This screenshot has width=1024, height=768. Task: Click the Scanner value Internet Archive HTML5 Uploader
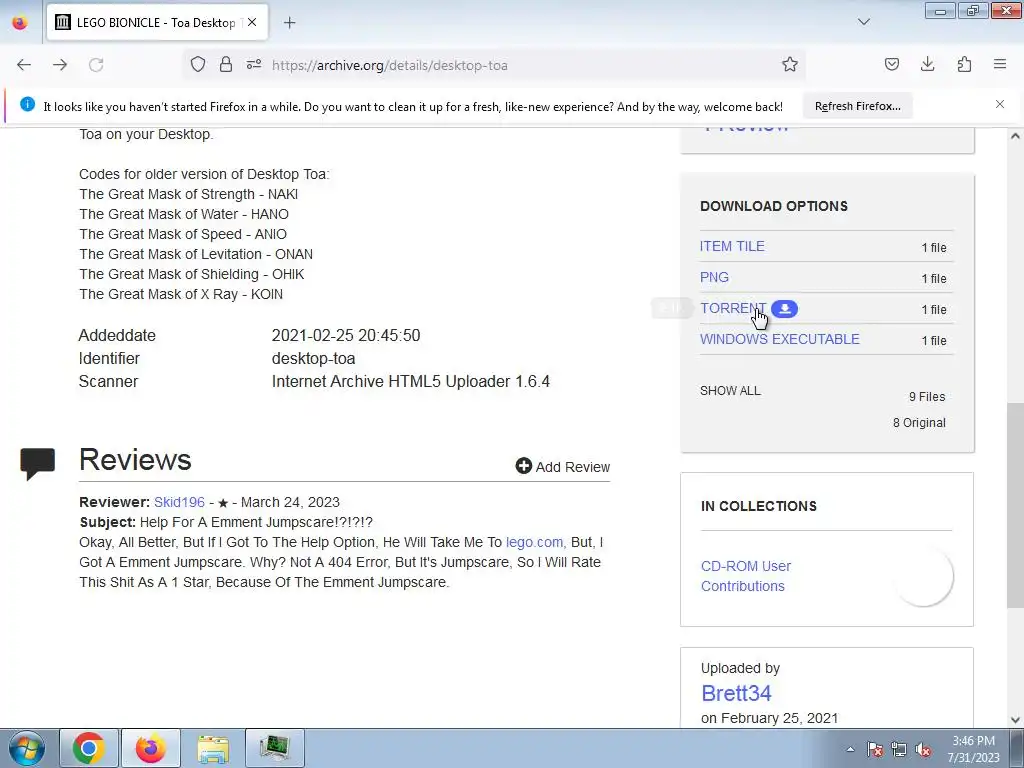click(411, 381)
